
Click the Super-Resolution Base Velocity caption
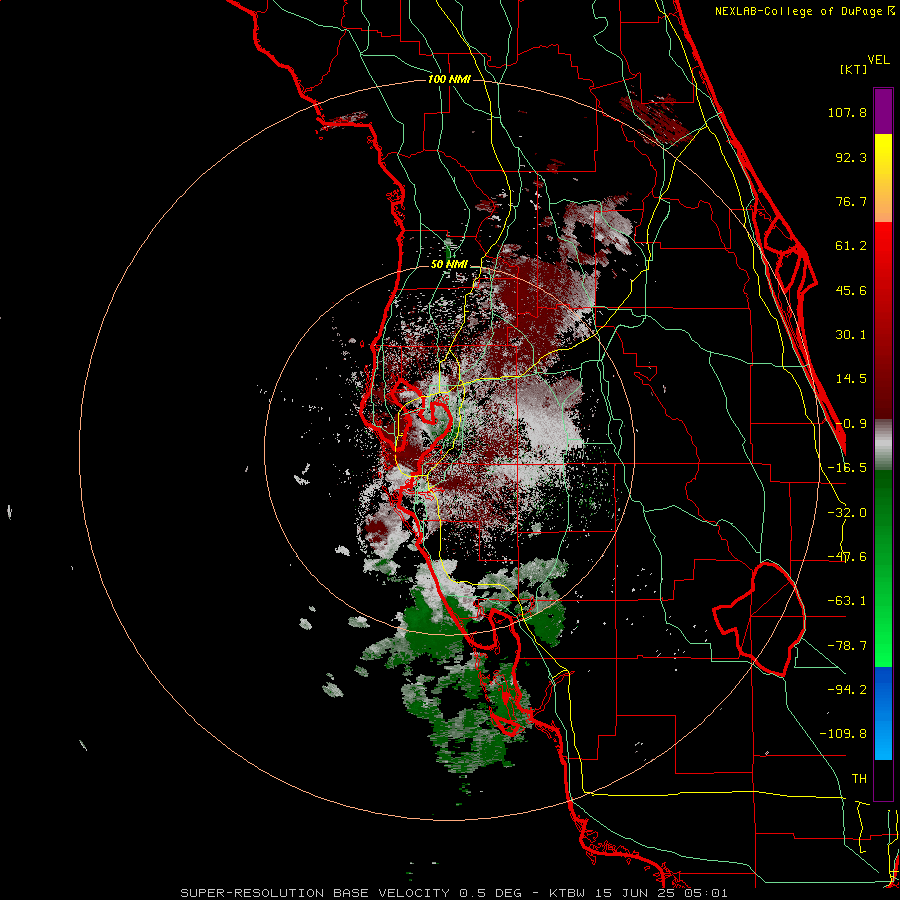[454, 893]
